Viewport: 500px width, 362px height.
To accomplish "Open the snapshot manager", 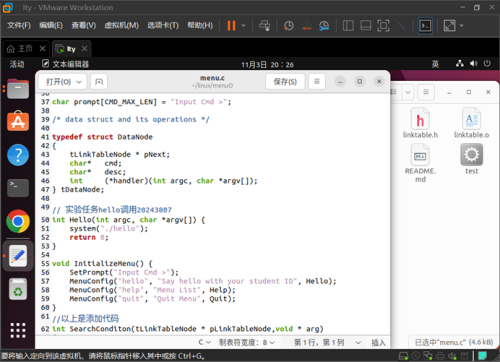I will pyautogui.click(x=324, y=26).
